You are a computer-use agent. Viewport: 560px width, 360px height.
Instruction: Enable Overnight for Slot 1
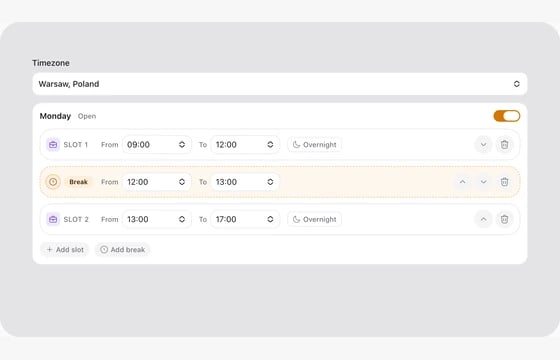(314, 145)
